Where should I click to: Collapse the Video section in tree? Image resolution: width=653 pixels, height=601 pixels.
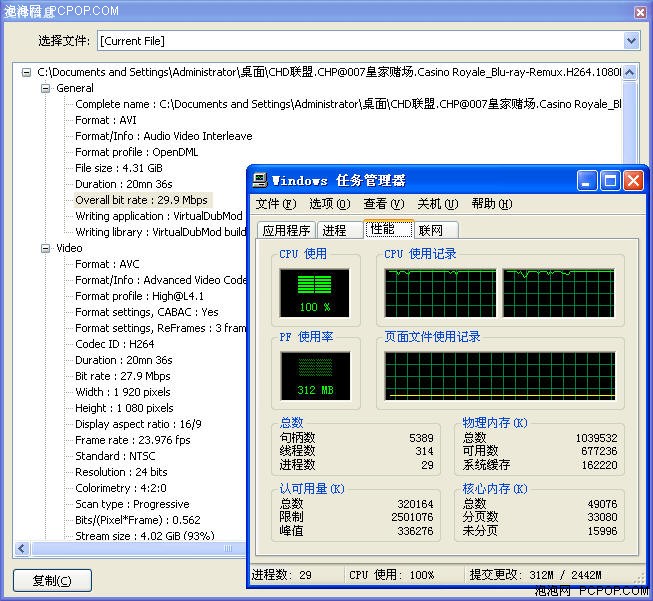(x=45, y=248)
